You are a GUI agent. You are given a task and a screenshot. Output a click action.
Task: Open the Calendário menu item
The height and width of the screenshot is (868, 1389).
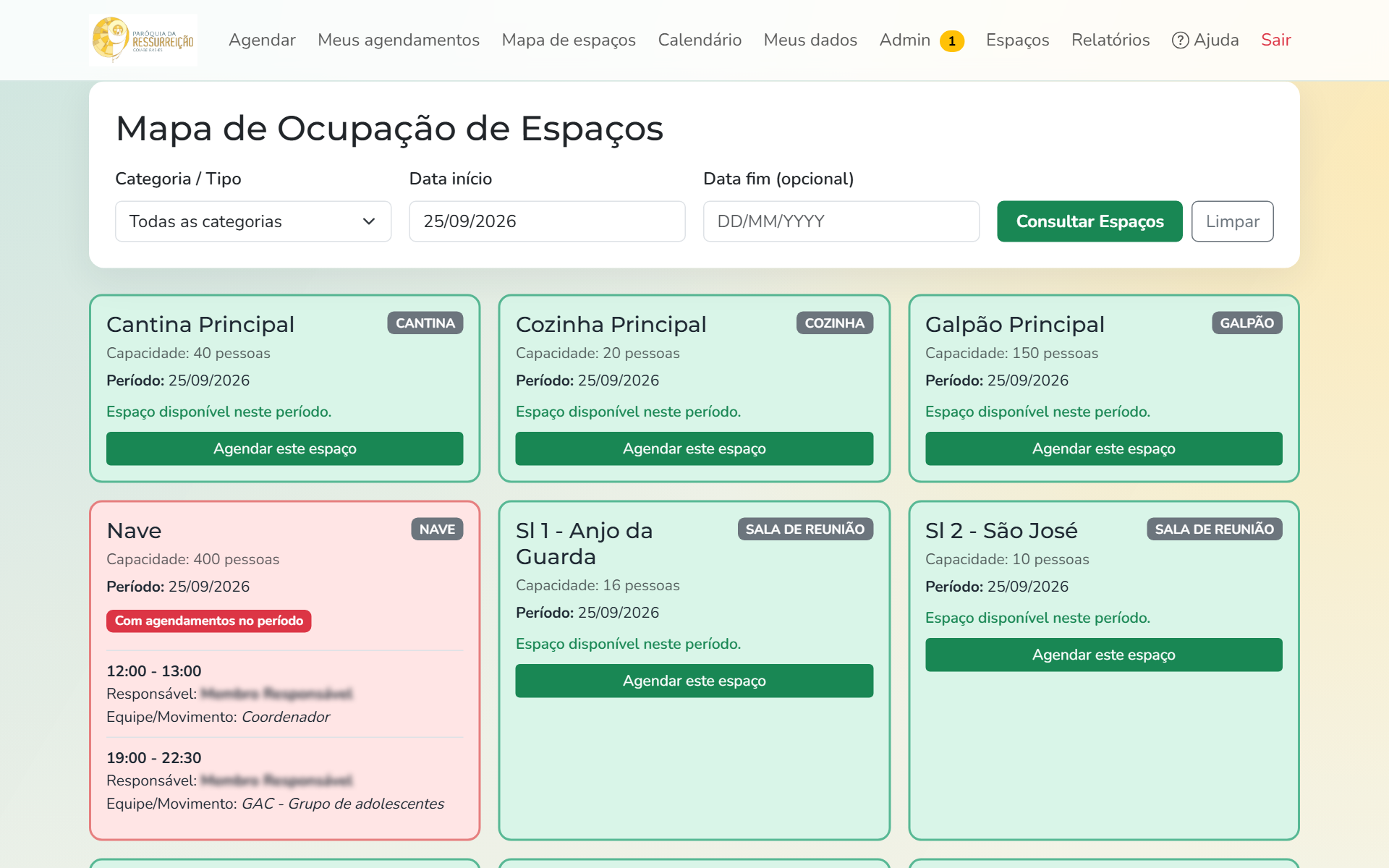click(x=700, y=40)
